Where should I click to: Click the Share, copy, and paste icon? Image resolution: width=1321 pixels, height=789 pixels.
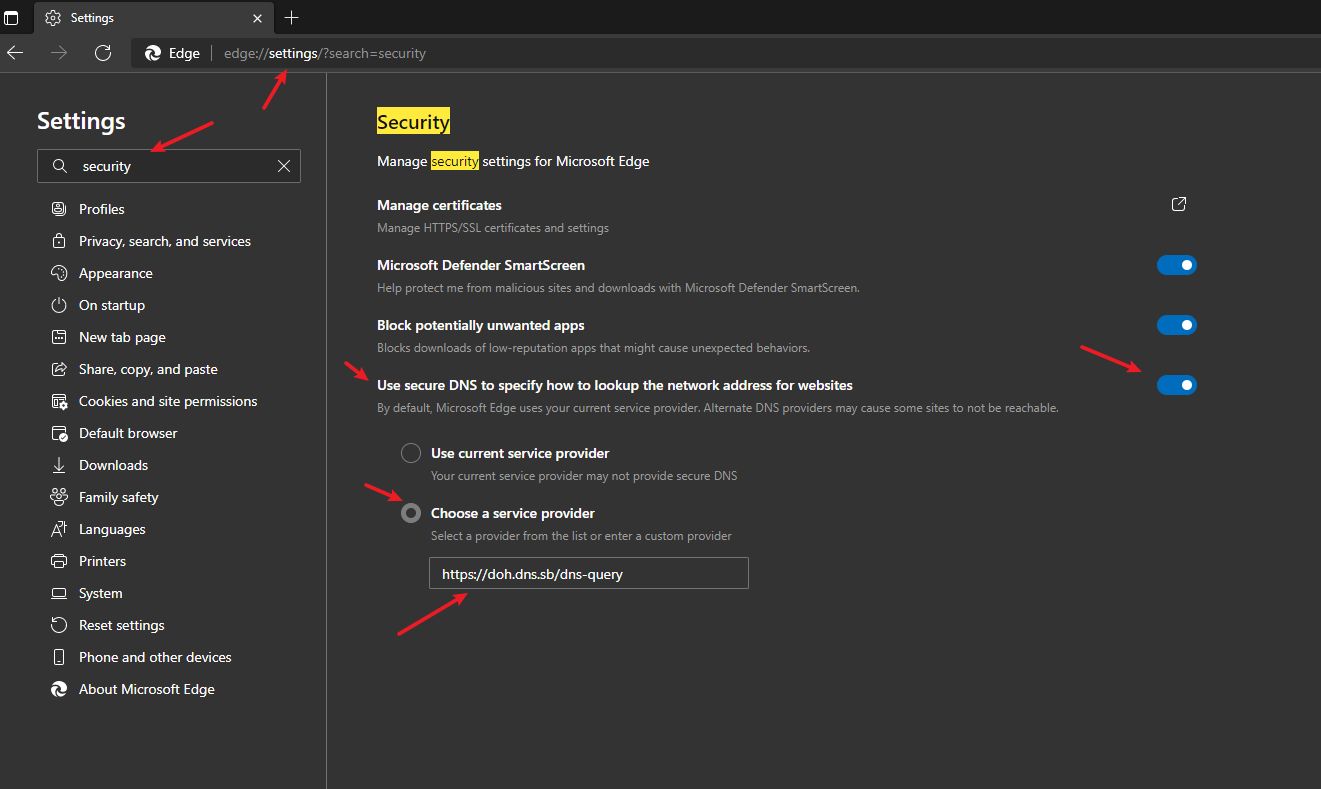(x=59, y=369)
